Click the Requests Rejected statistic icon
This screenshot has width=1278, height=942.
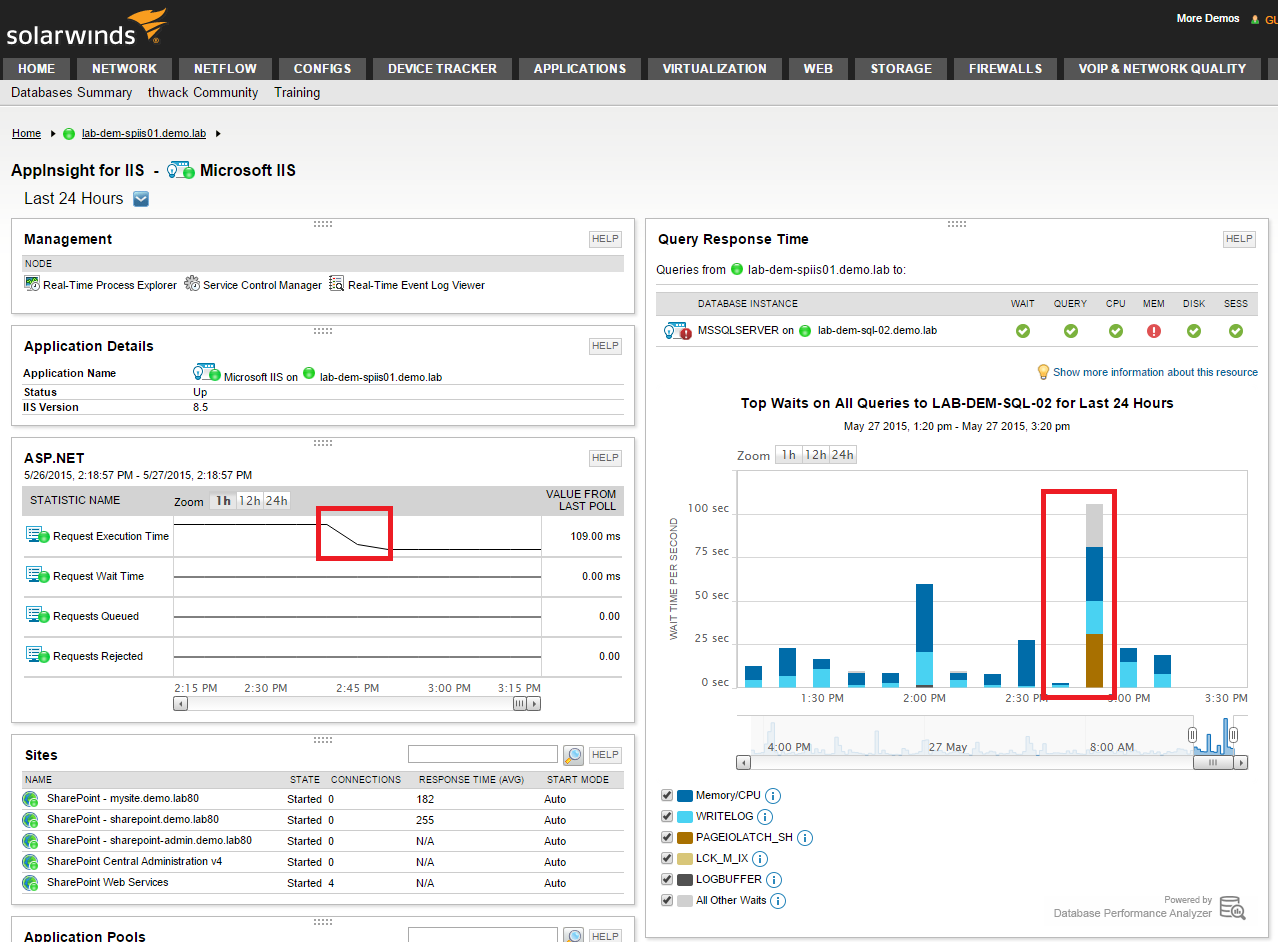38,655
